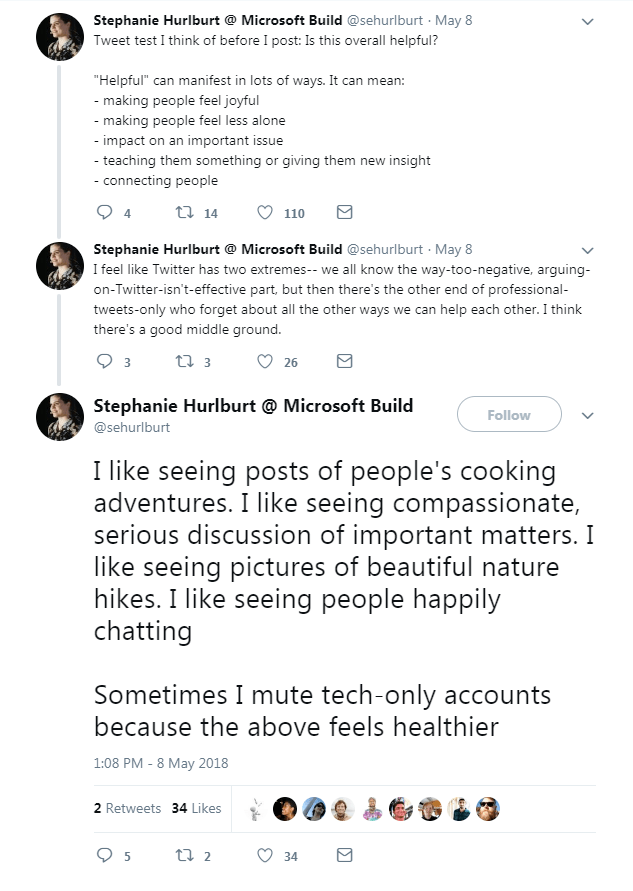Open the second tweet's chevron options menu
Viewport: 633px width, 891px height.
(588, 250)
